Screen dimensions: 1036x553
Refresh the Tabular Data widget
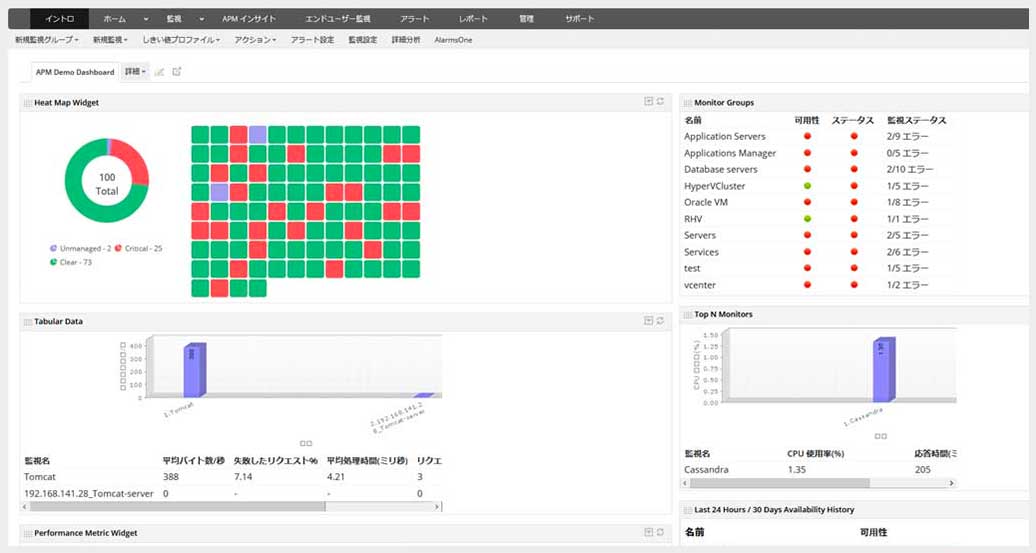(660, 320)
